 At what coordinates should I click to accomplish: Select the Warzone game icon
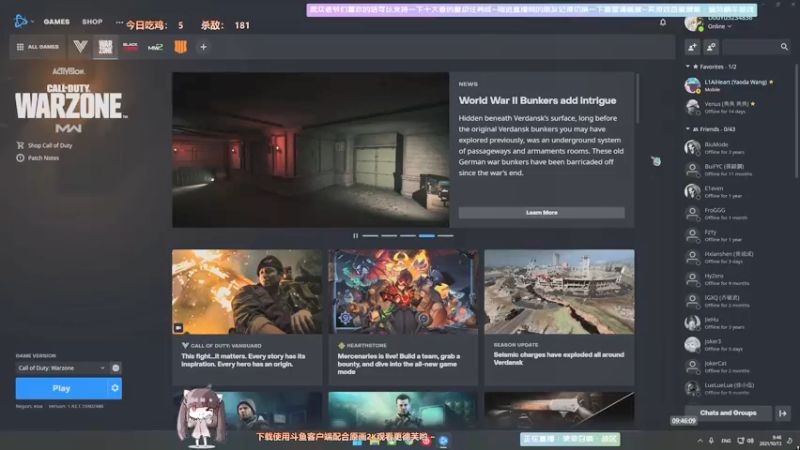click(106, 47)
